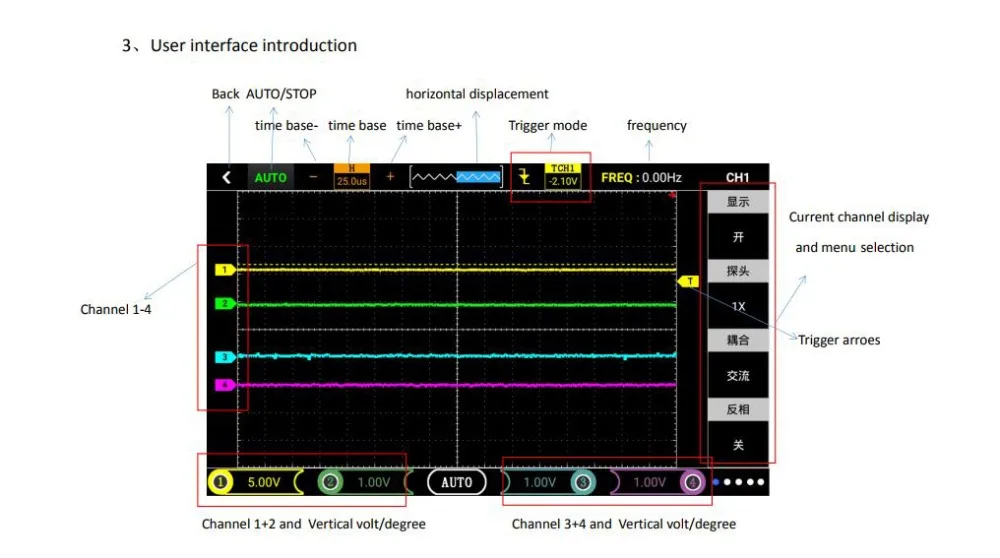Tap the teal channel 3 circle icon
The image size is (1000, 558).
click(x=583, y=482)
